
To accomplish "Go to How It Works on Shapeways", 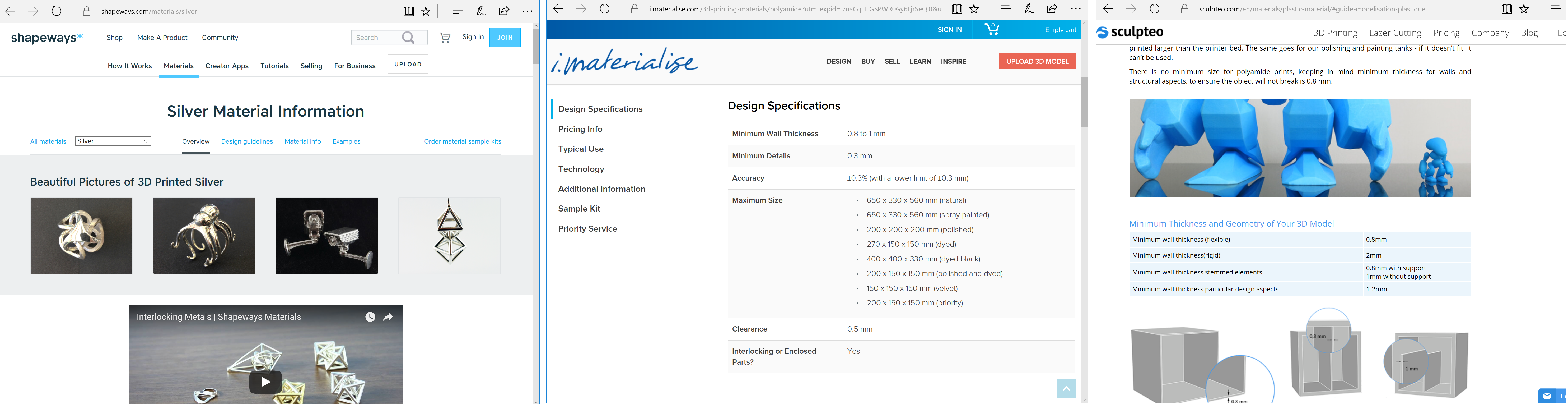I will (130, 66).
